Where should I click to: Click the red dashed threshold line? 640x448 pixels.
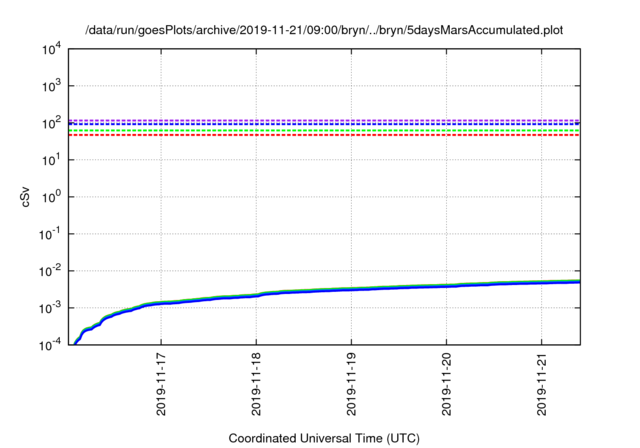tap(324, 135)
